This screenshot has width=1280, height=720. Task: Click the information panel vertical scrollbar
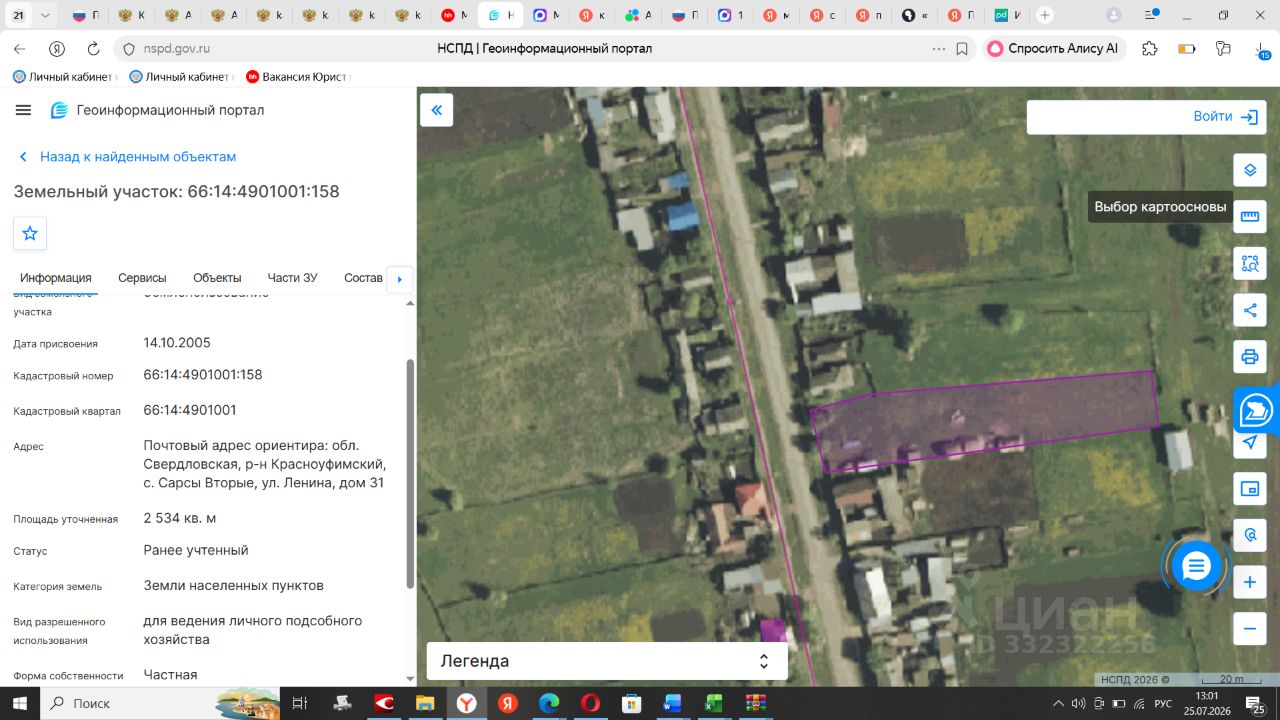click(x=410, y=473)
